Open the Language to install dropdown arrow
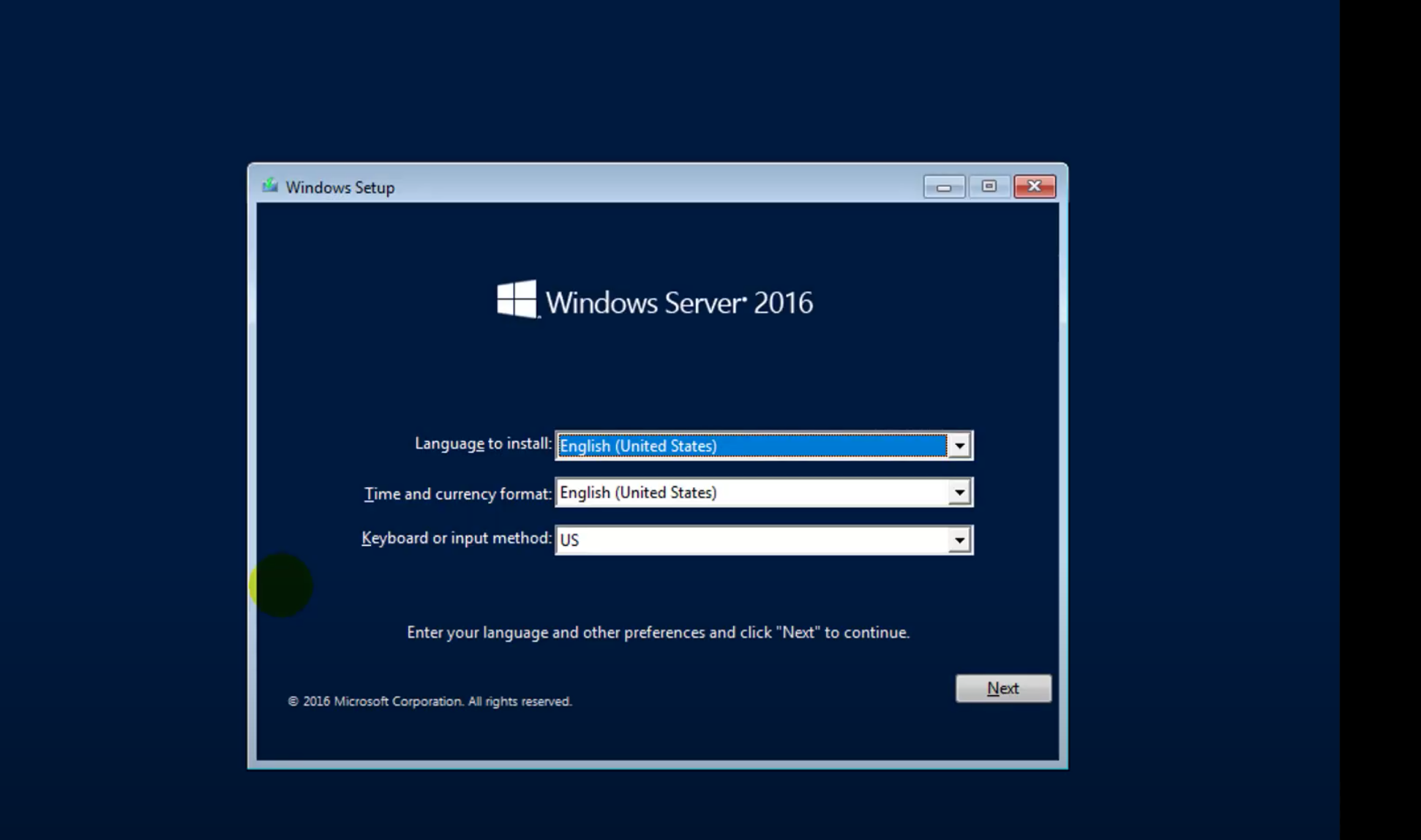The width and height of the screenshot is (1421, 840). point(959,446)
